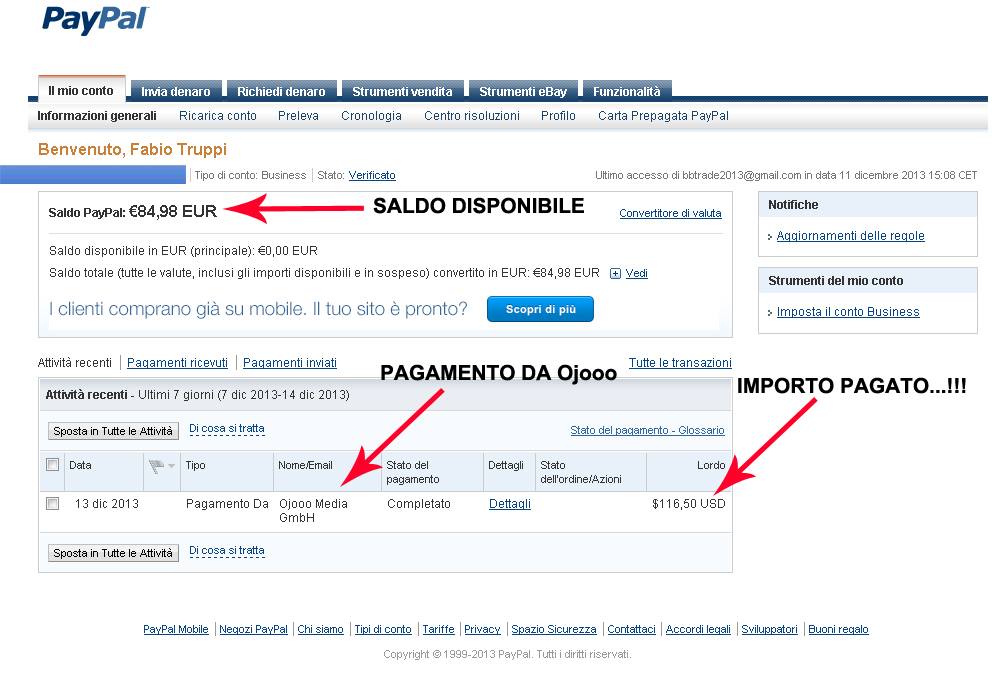Show Pagamenti inviati
The height and width of the screenshot is (673, 992).
[290, 363]
